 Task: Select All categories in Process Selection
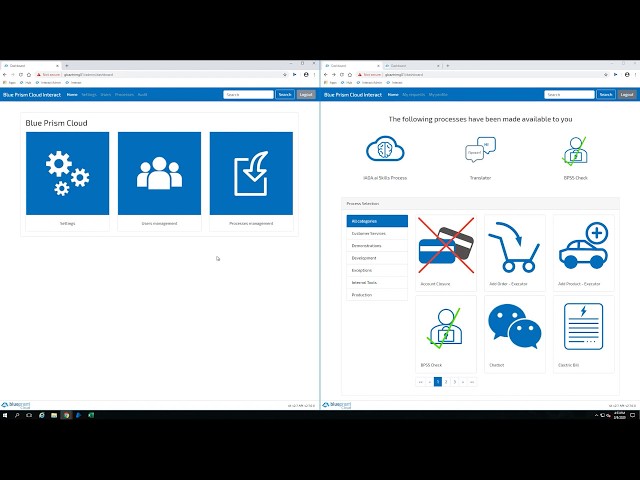click(x=377, y=221)
